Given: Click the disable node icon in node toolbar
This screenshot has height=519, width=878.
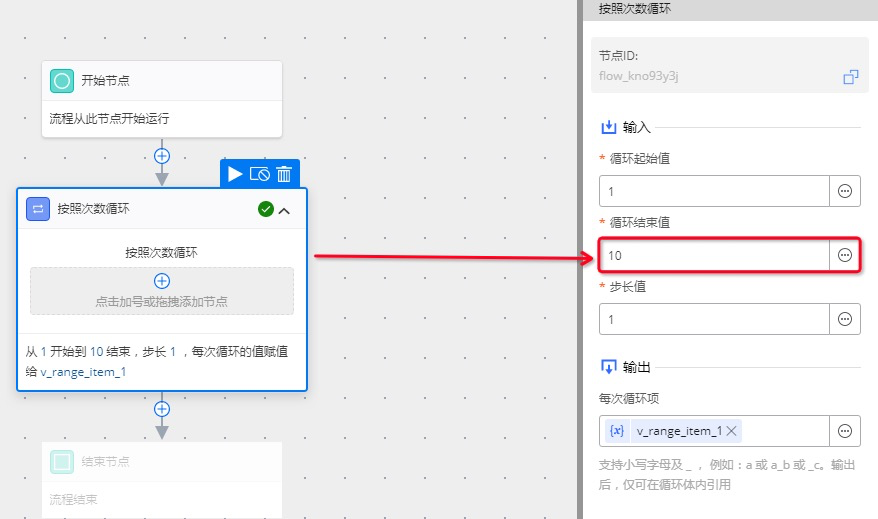Looking at the screenshot, I should point(259,174).
